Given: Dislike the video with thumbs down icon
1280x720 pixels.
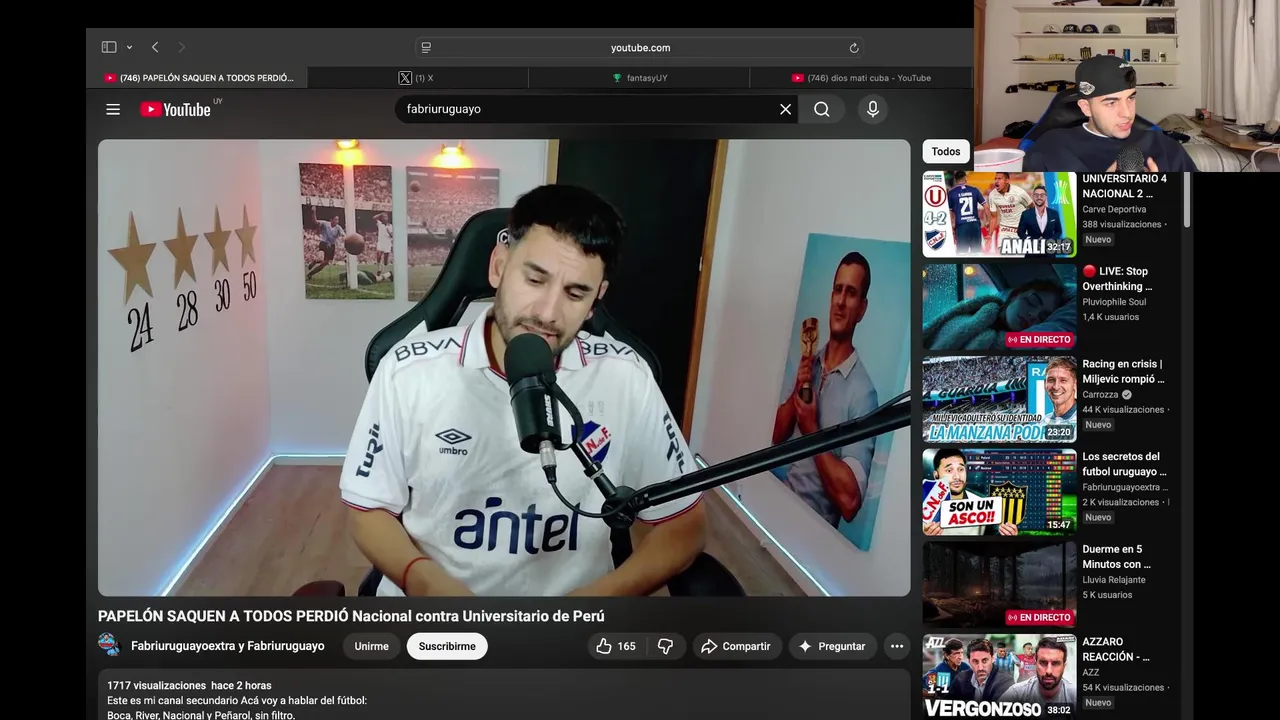Looking at the screenshot, I should 665,646.
